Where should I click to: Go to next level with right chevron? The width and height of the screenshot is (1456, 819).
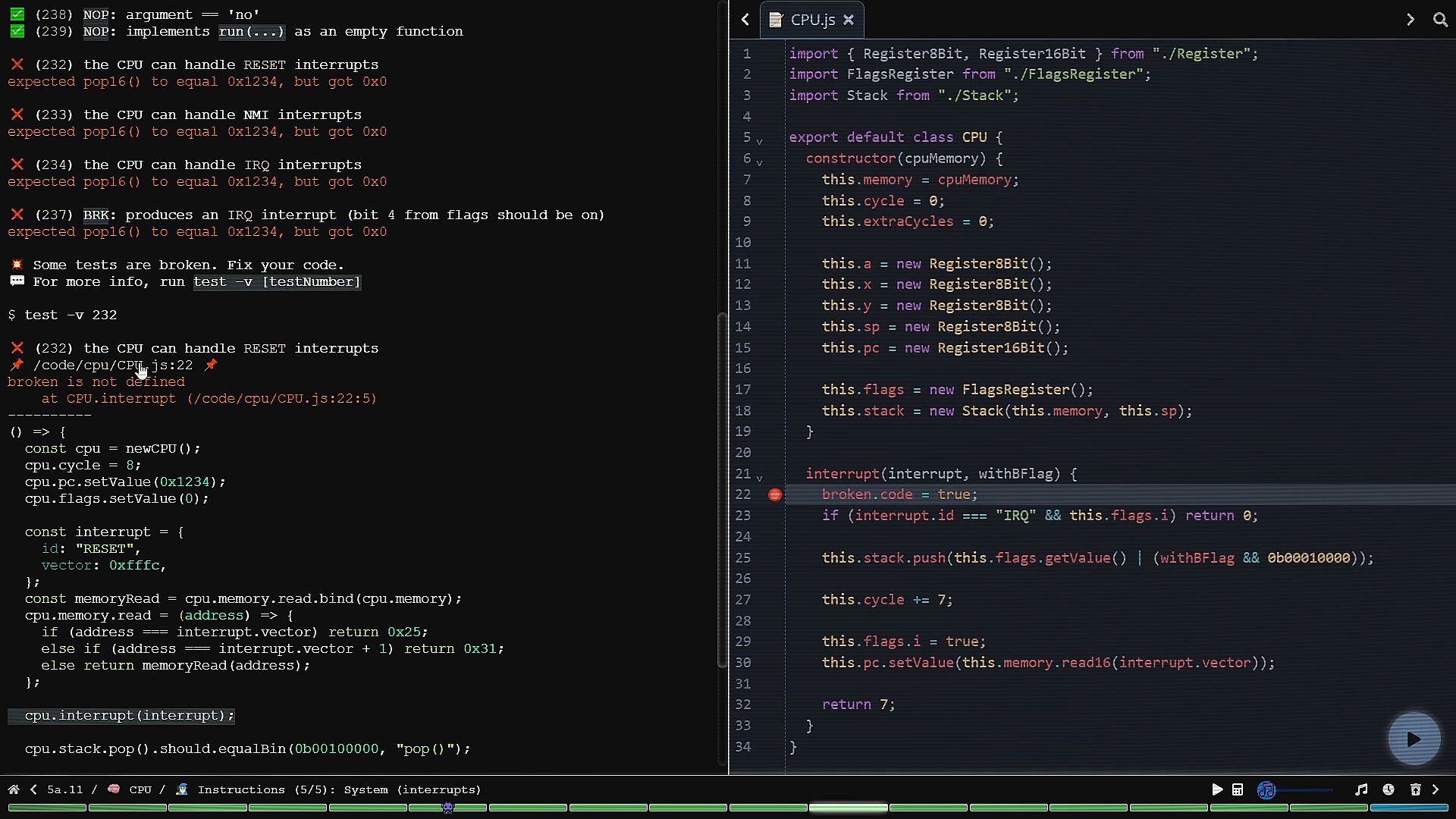click(1436, 789)
